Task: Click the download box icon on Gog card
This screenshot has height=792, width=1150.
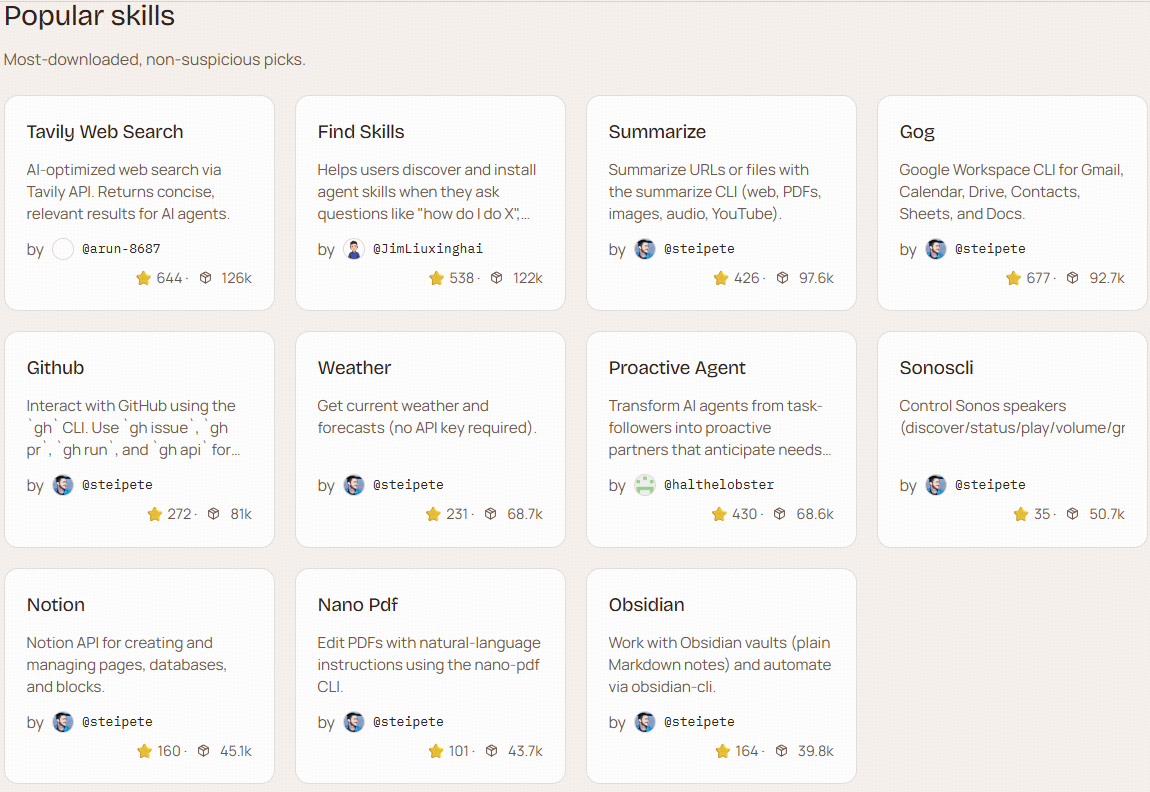Action: [1073, 278]
